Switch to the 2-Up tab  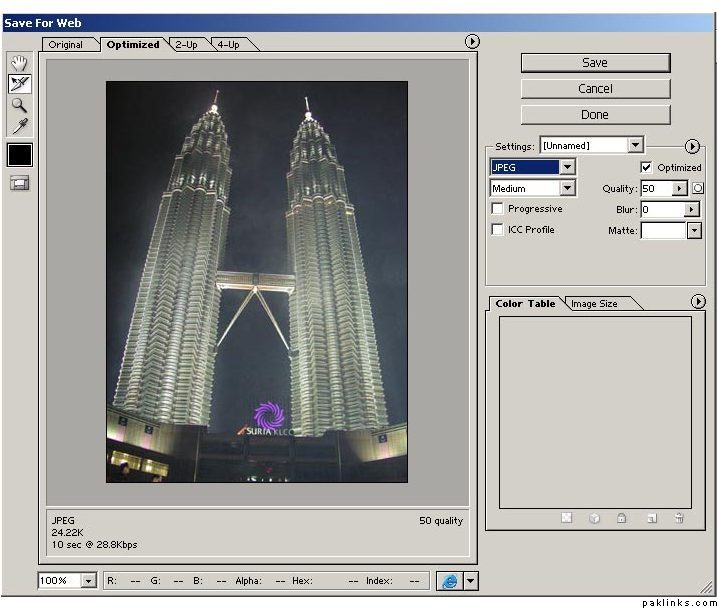point(186,44)
